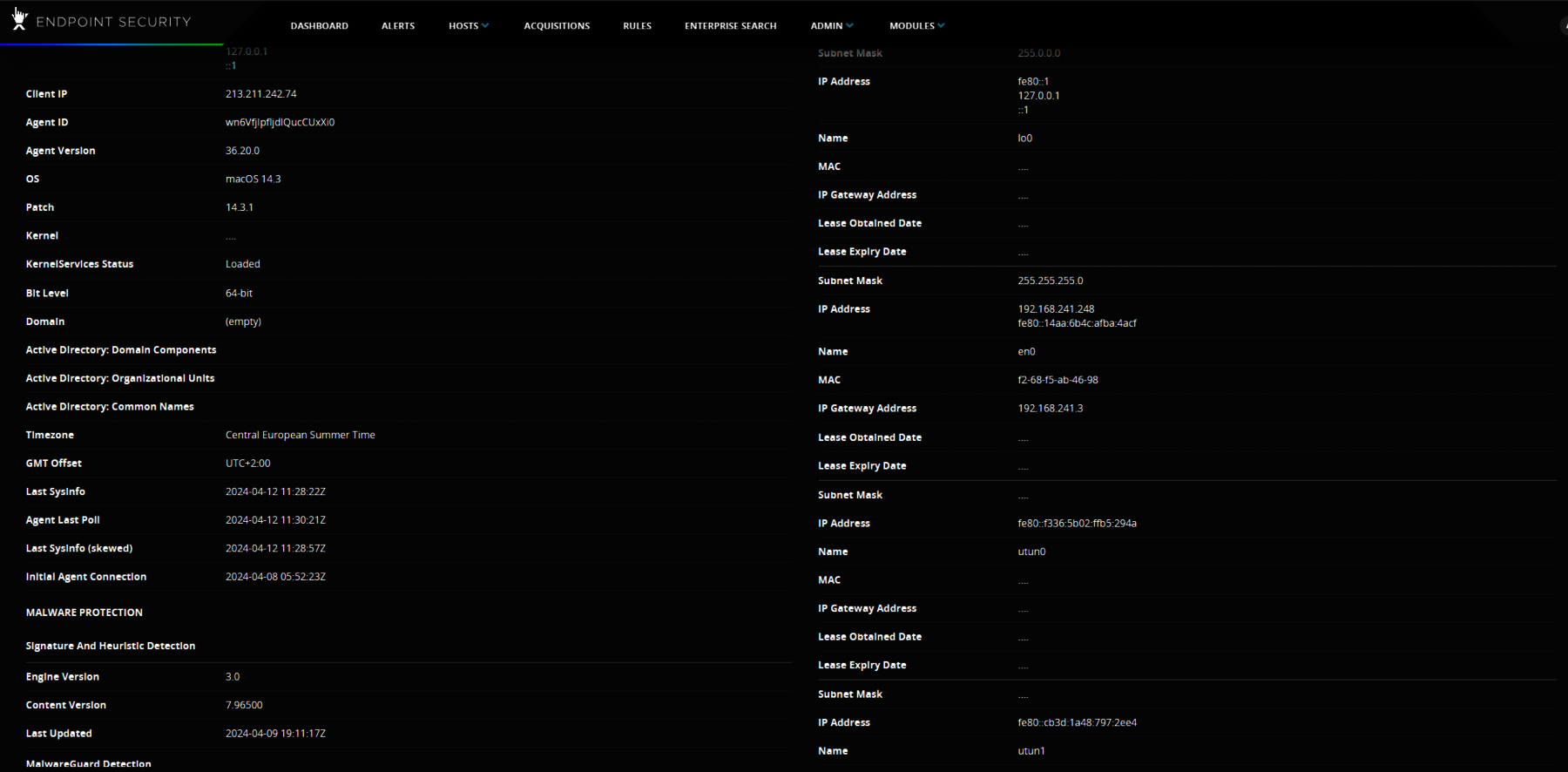Click the en0 MAC address f2-68-f5-ab-46-98
Image resolution: width=1568 pixels, height=772 pixels.
pos(1058,380)
